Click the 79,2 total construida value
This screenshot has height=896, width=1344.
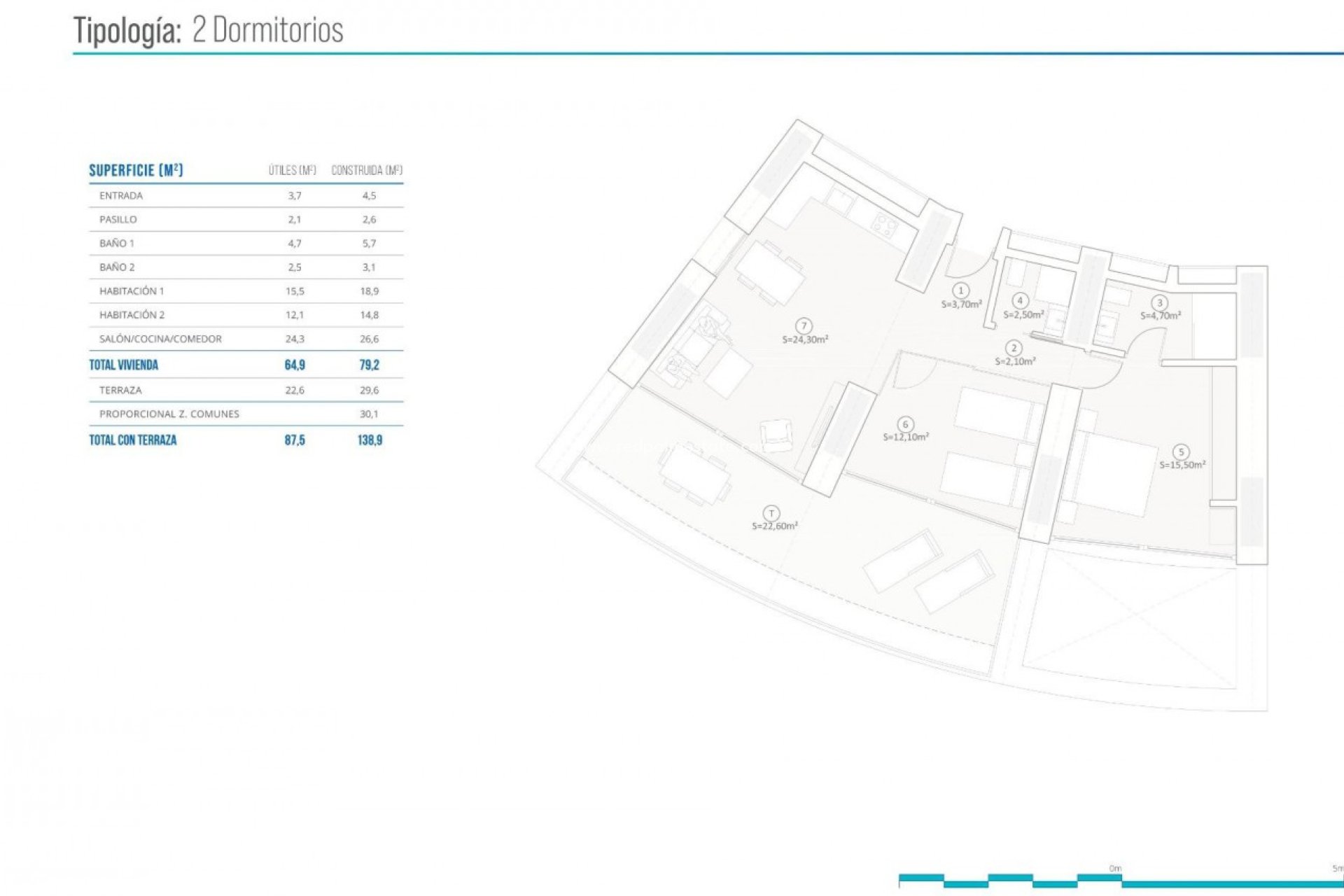pos(369,365)
